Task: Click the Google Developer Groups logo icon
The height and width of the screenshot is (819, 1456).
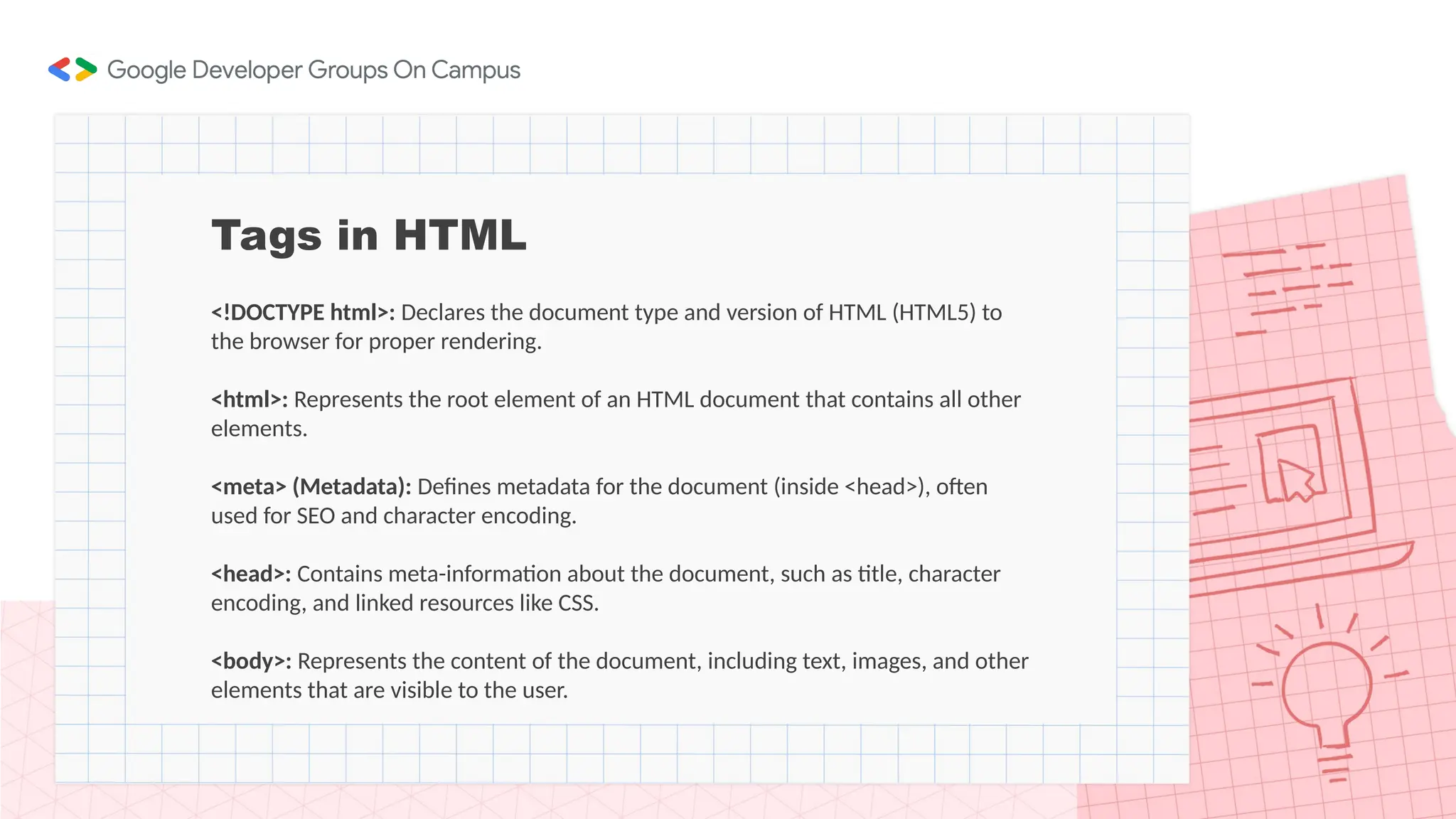Action: [73, 70]
